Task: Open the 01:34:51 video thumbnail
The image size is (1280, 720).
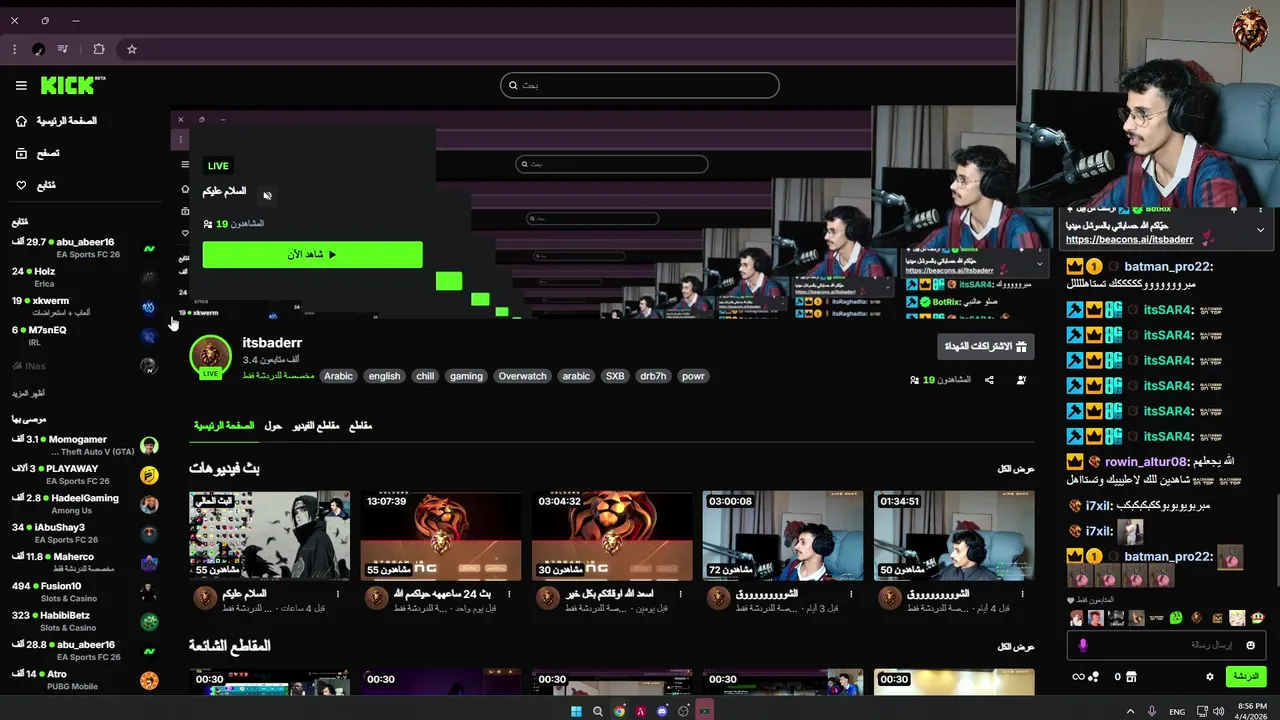Action: tap(954, 535)
